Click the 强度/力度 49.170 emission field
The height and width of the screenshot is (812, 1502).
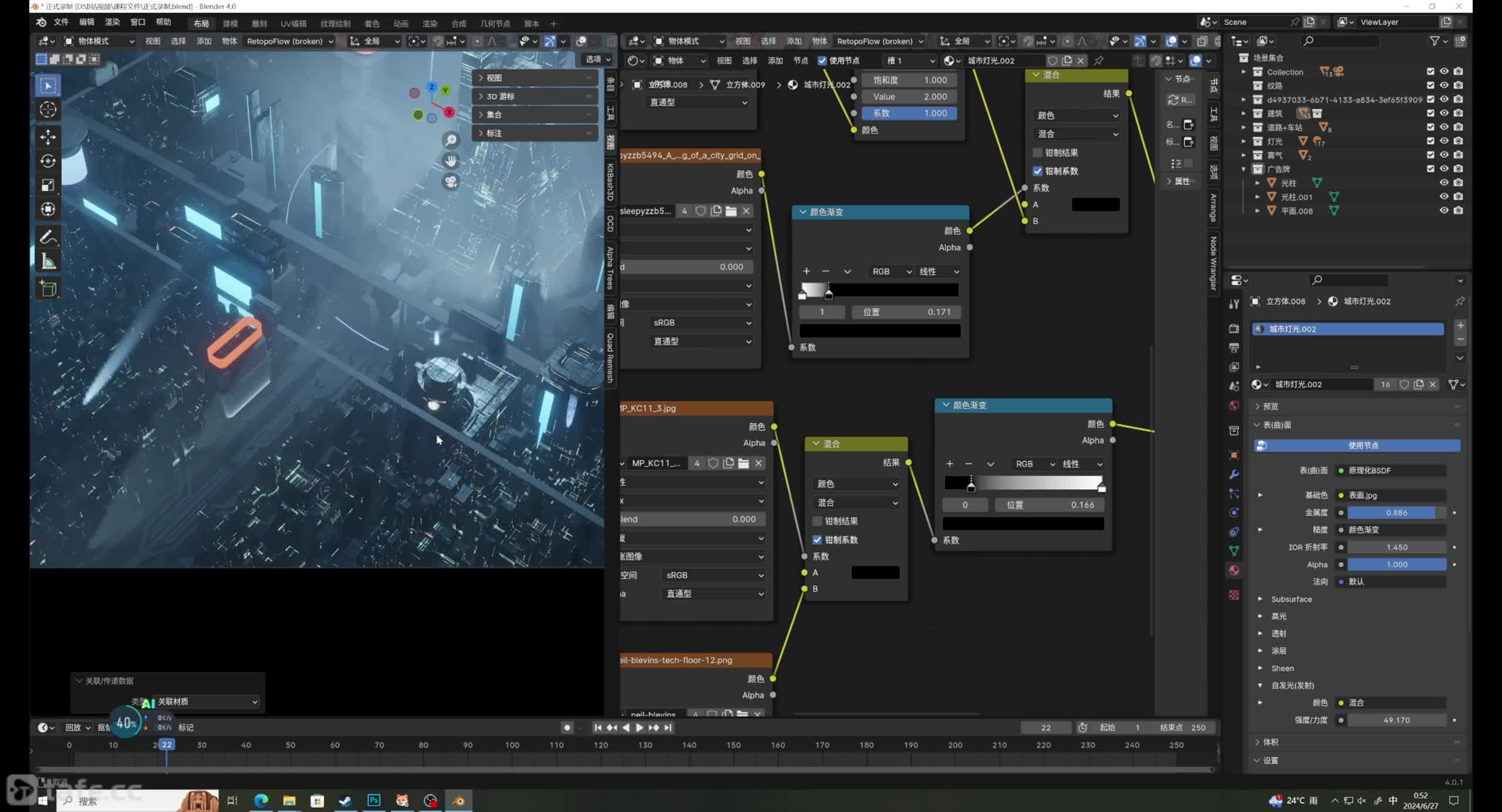[x=1396, y=720]
